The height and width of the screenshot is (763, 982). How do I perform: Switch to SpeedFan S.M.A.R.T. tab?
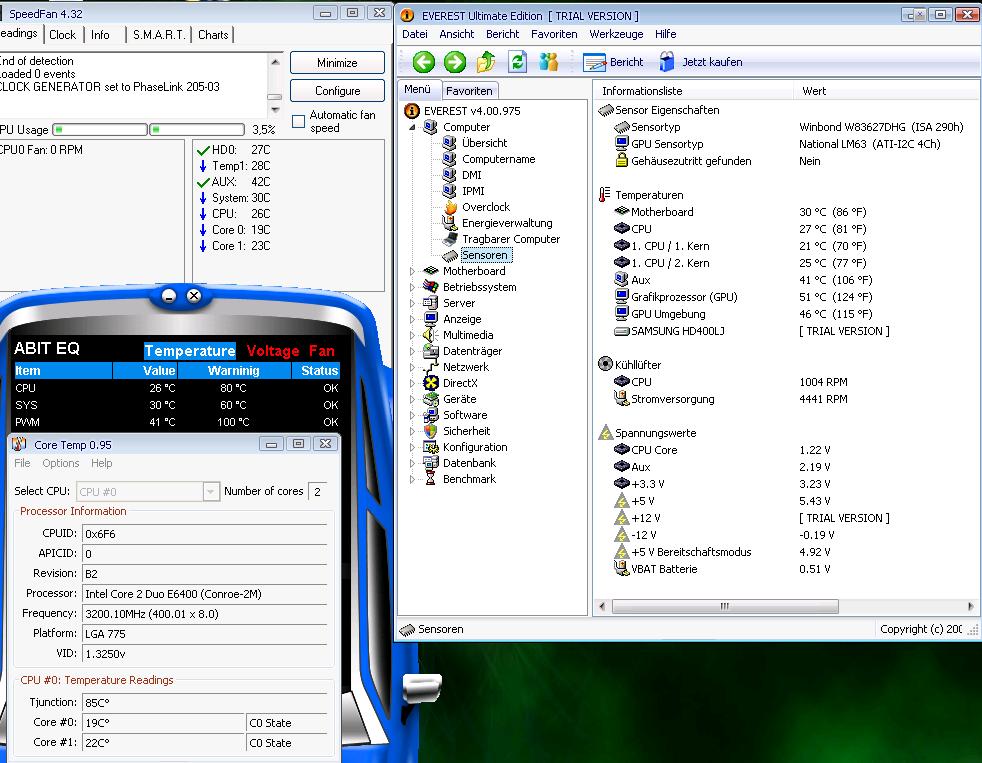pos(159,35)
